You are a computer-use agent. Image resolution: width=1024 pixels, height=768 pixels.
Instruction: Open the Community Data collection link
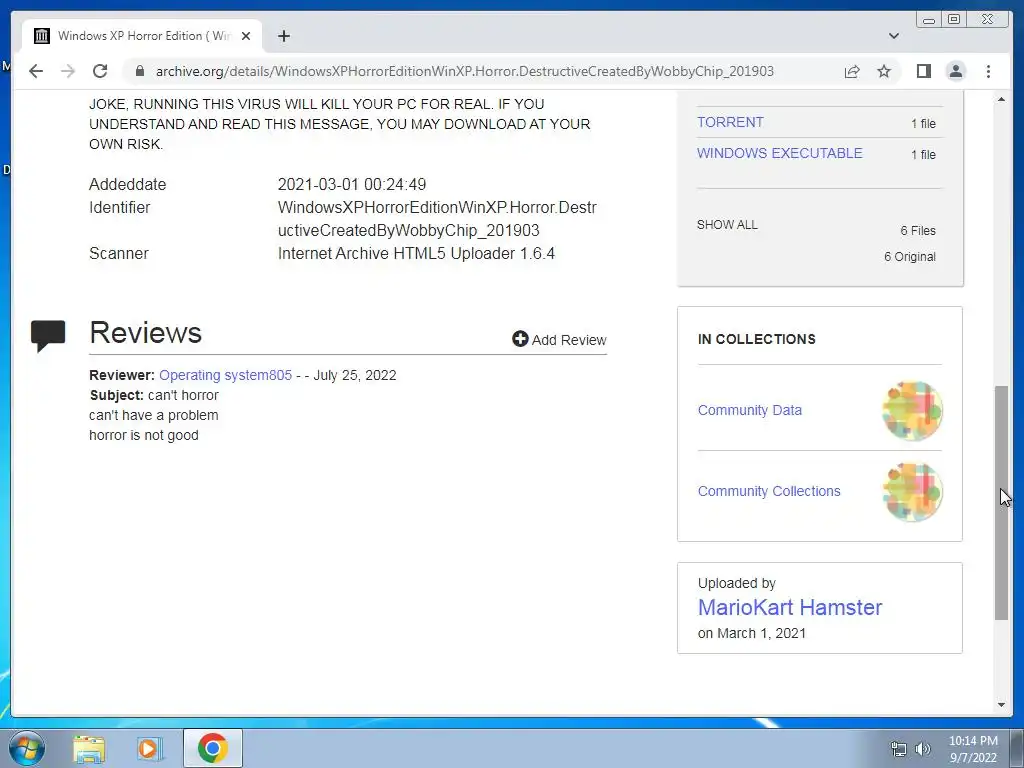point(749,410)
